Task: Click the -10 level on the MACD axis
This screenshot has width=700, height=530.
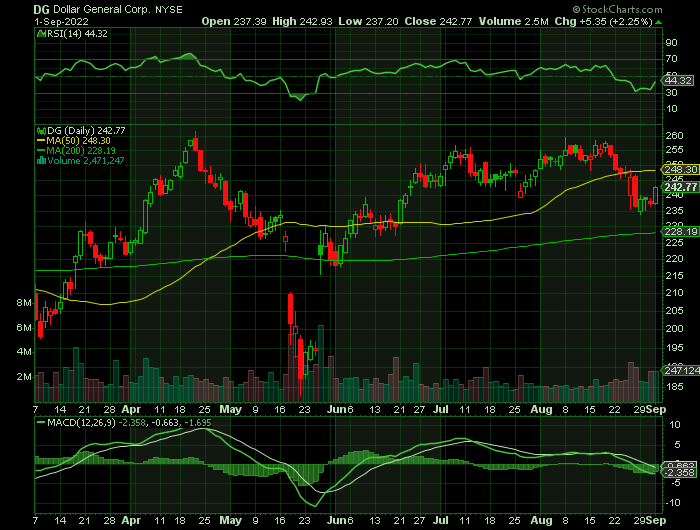Action: (x=673, y=503)
